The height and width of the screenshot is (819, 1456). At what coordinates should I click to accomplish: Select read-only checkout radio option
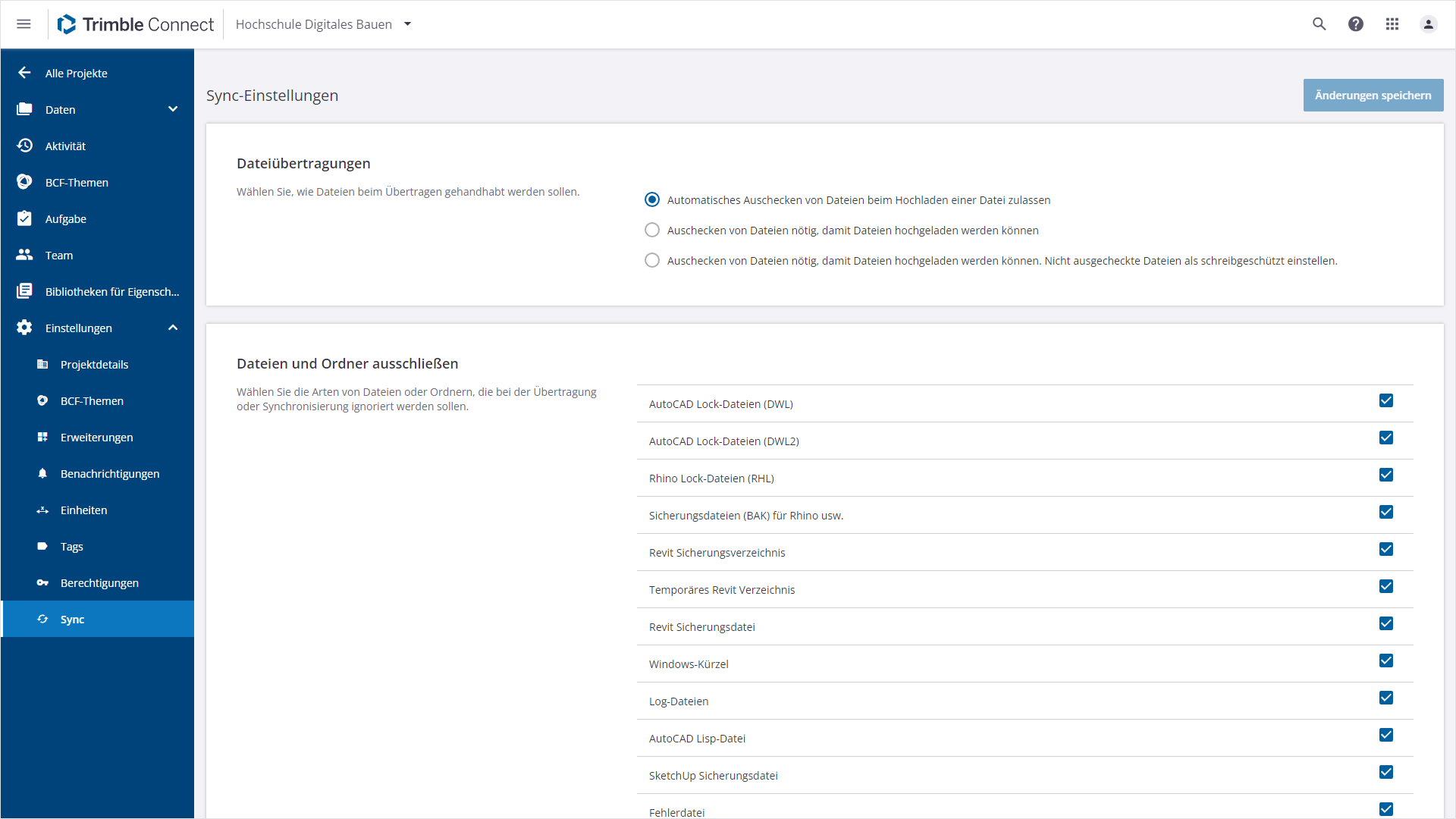(652, 260)
